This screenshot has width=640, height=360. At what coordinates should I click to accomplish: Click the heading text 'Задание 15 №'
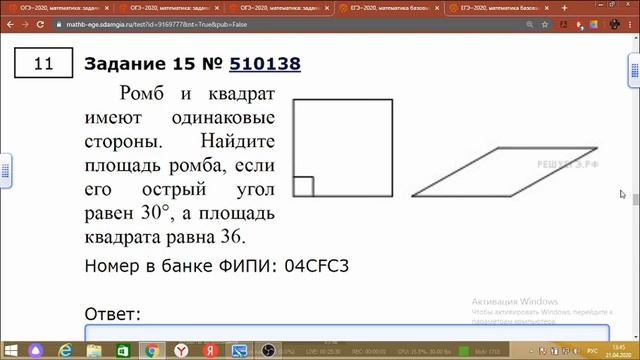pyautogui.click(x=153, y=64)
